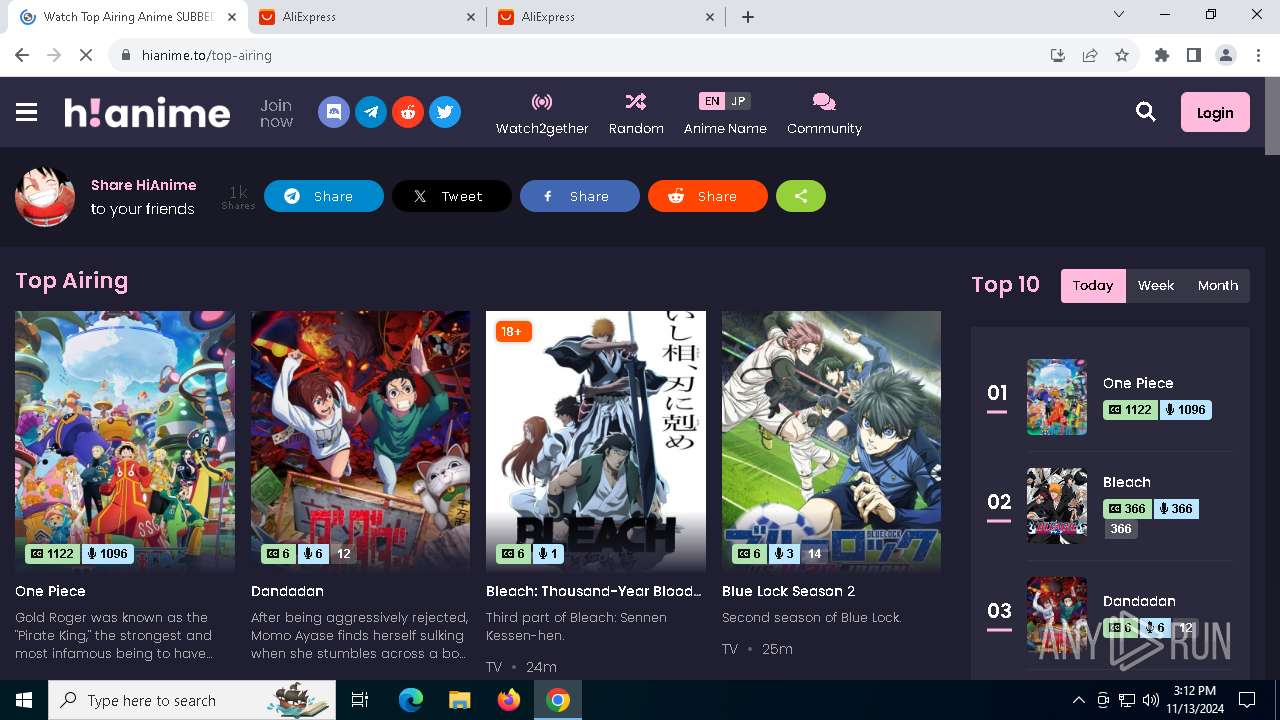Open Blue Lock Season 2 title link
This screenshot has width=1280, height=720.
pyautogui.click(x=788, y=591)
